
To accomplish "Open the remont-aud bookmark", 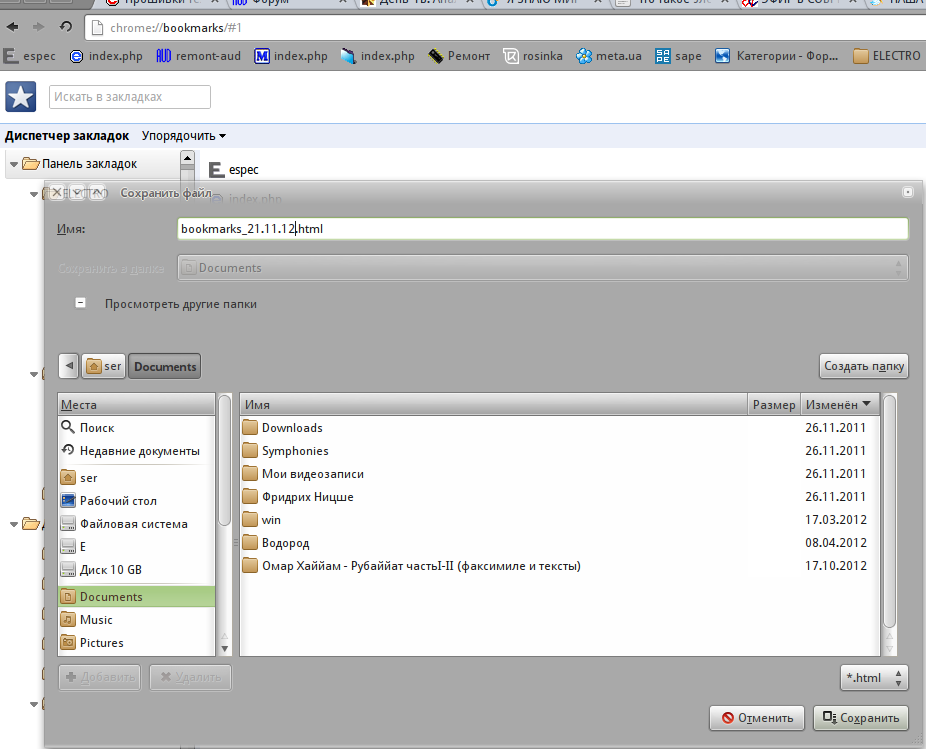I will pos(198,56).
